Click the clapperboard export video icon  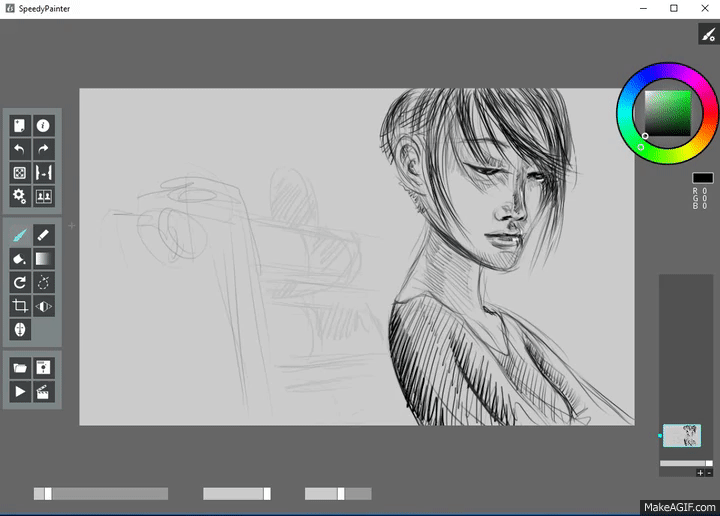point(44,391)
